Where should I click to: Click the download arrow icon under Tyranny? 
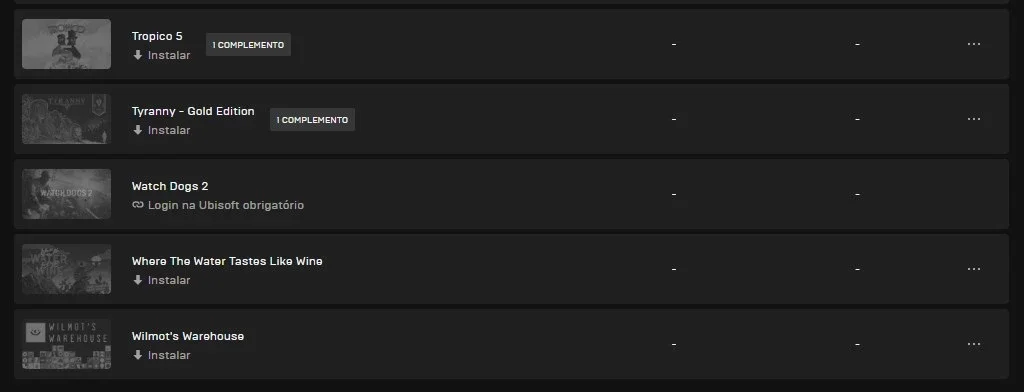(138, 130)
